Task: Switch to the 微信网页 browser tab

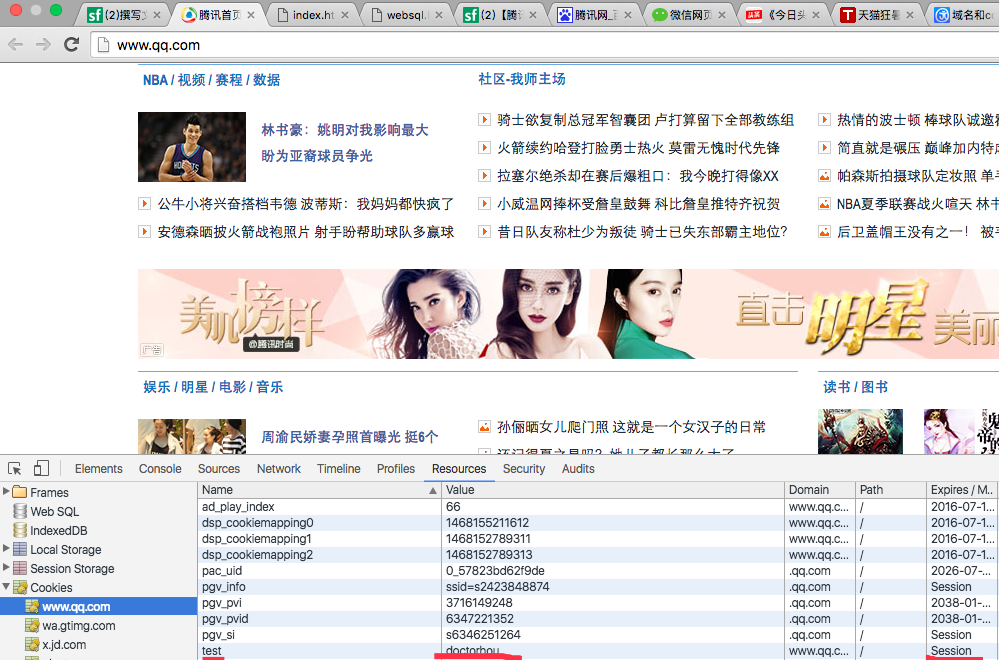Action: point(690,15)
